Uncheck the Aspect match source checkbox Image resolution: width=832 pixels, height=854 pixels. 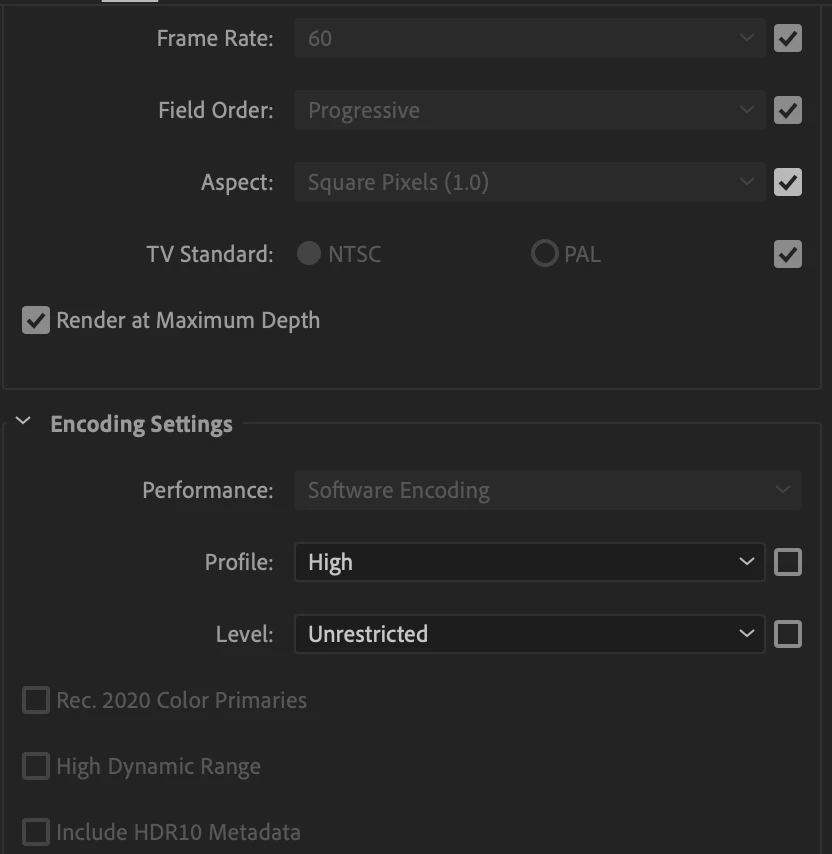point(788,182)
